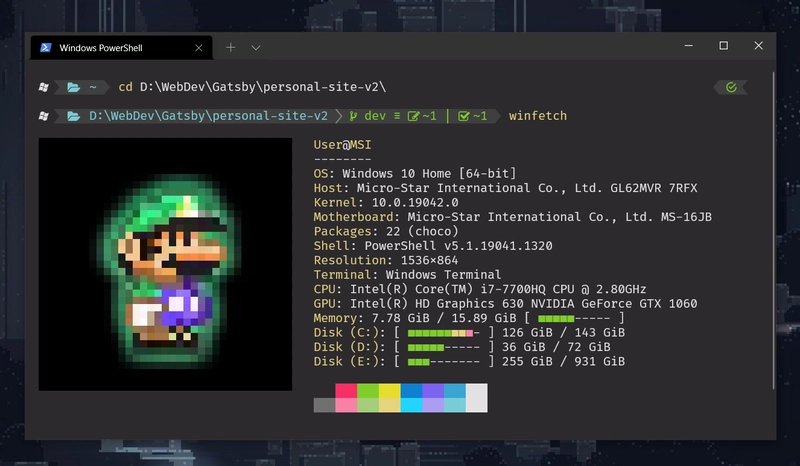Click the Resolution: 1536x864 line
The width and height of the screenshot is (800, 466).
[386, 260]
